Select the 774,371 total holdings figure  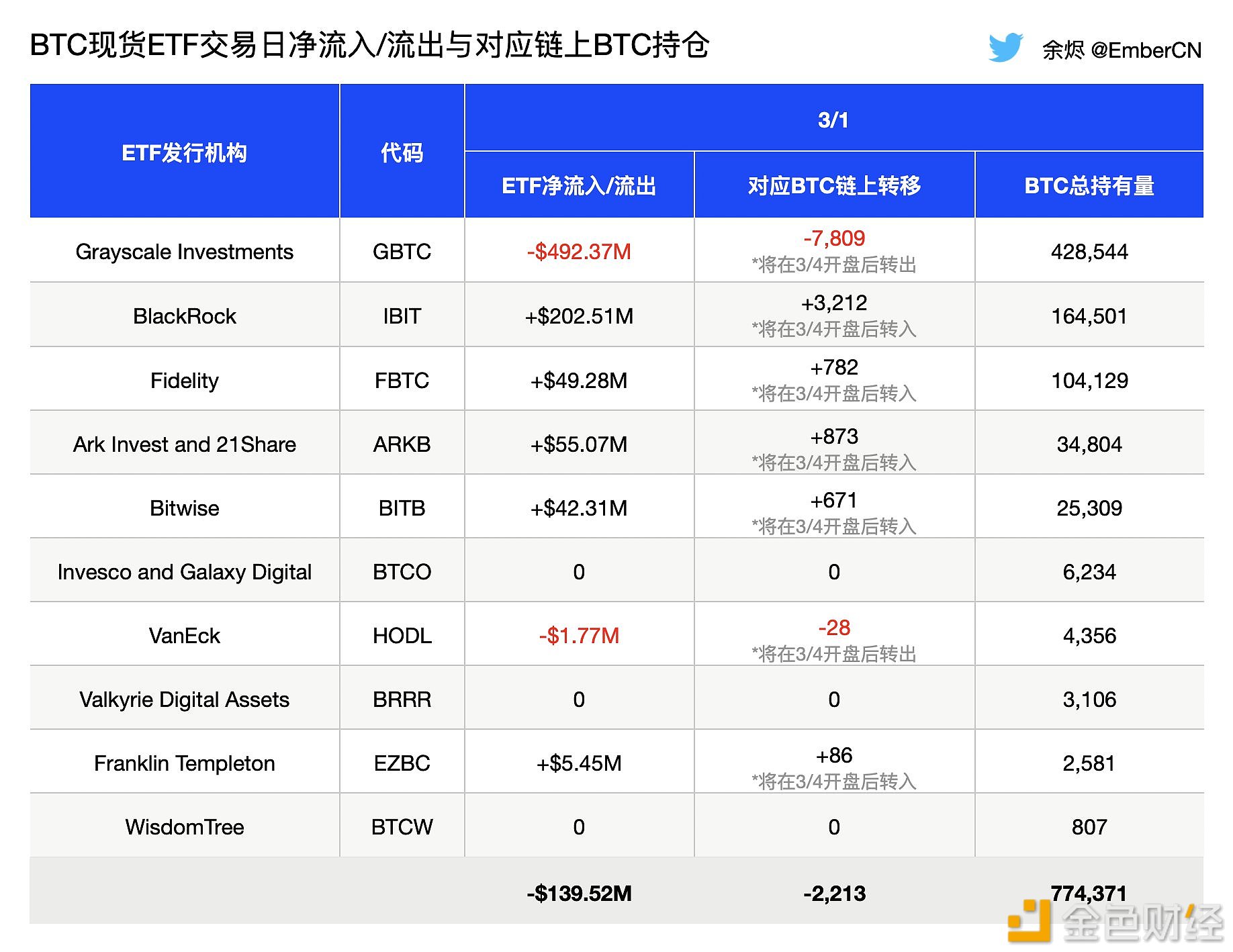(x=1088, y=894)
